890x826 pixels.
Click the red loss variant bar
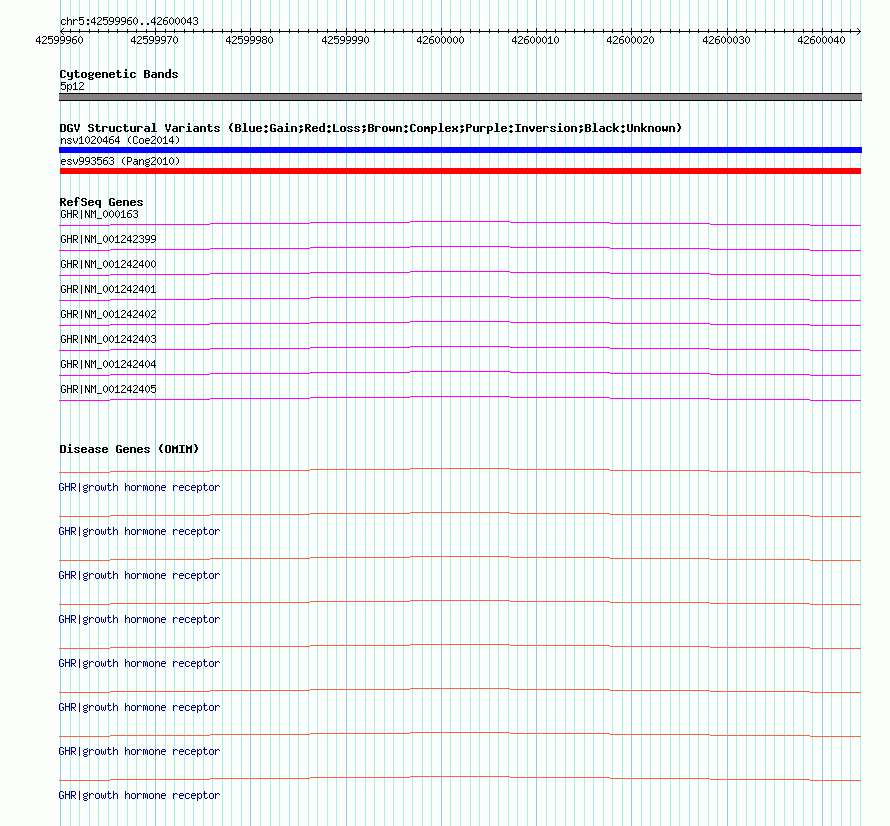click(460, 171)
